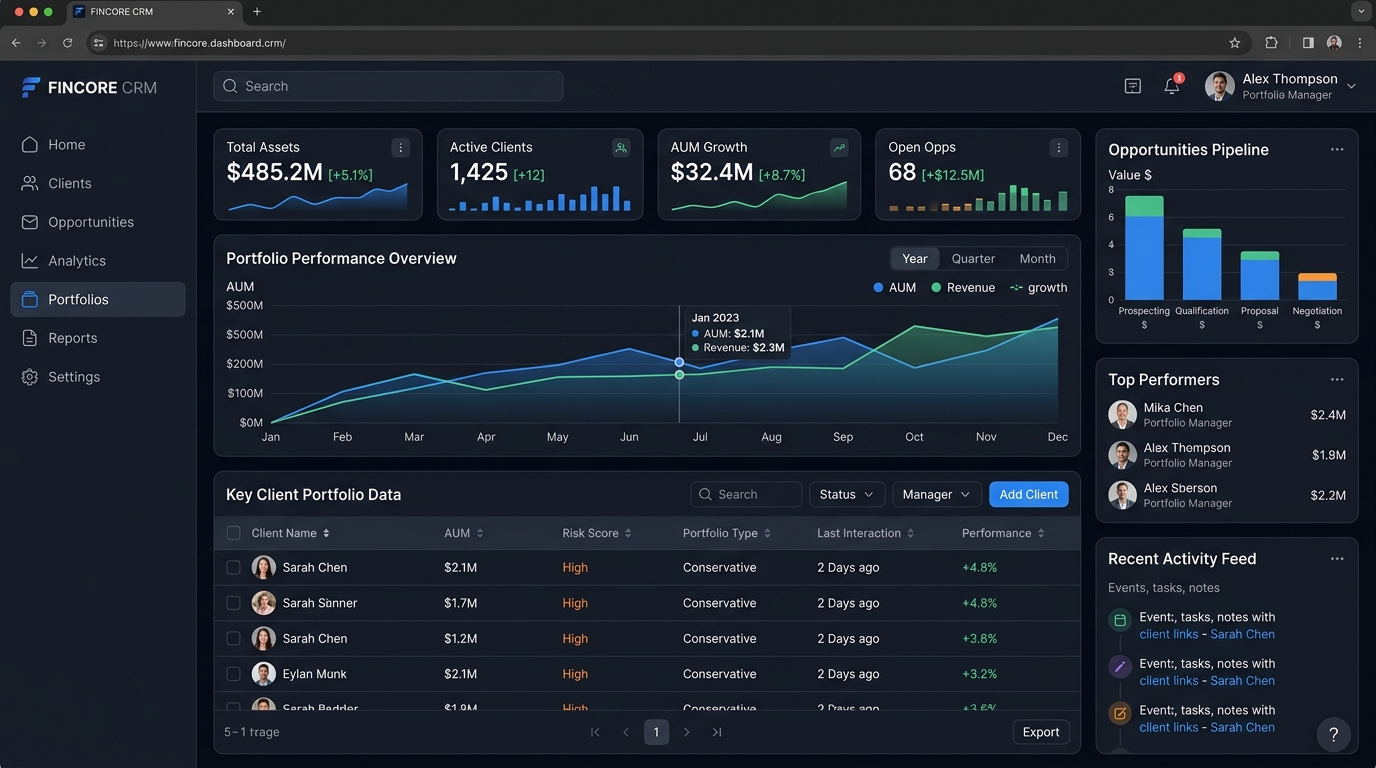Expand Alex Thompson account menu chevron
Viewport: 1376px width, 768px height.
pyautogui.click(x=1351, y=86)
